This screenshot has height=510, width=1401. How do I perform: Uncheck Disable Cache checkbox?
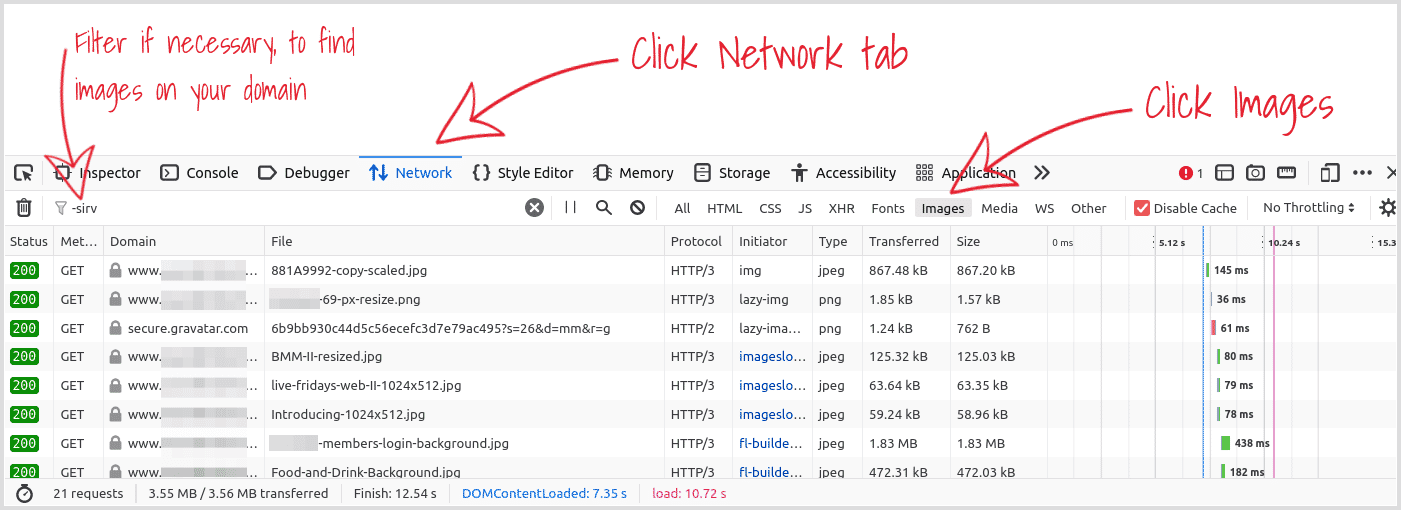click(1142, 208)
